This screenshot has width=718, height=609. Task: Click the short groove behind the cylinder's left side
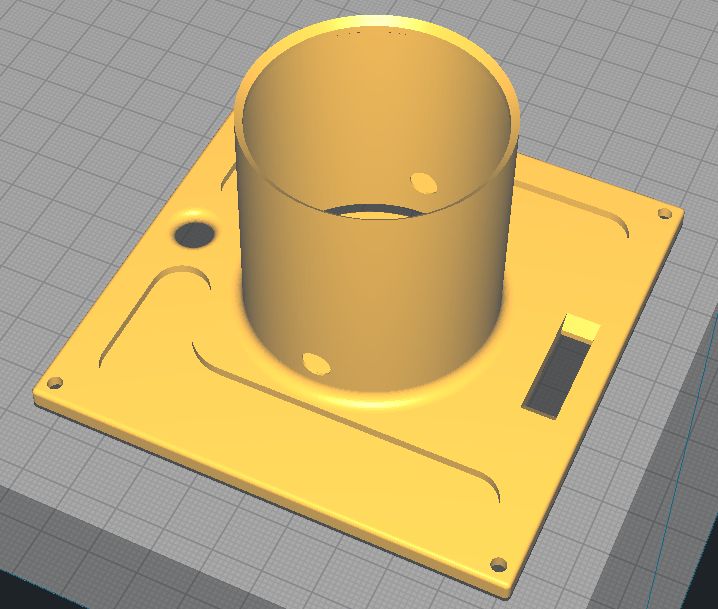click(x=228, y=178)
